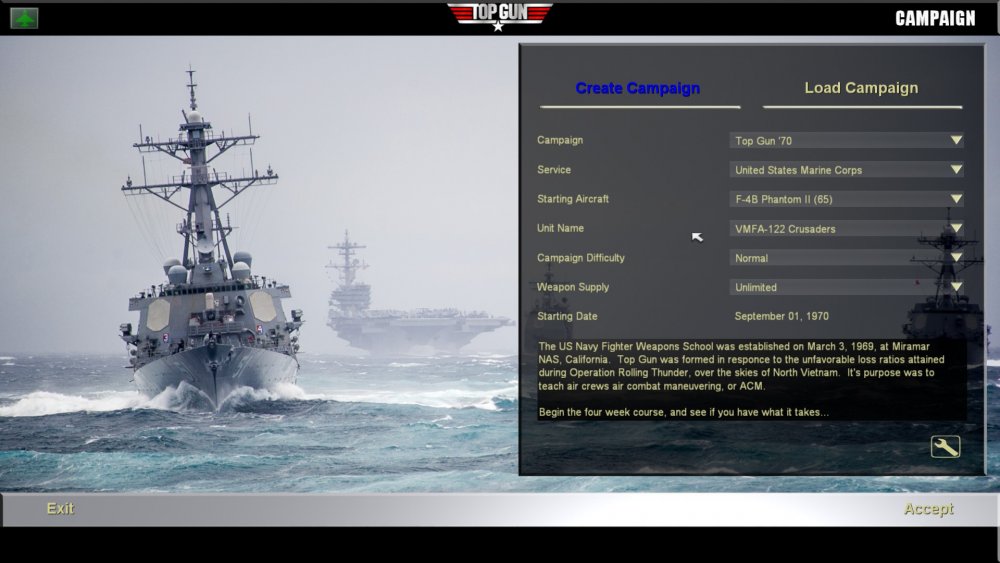
Task: Click the September 01, 1970 starting date
Action: pyautogui.click(x=782, y=316)
